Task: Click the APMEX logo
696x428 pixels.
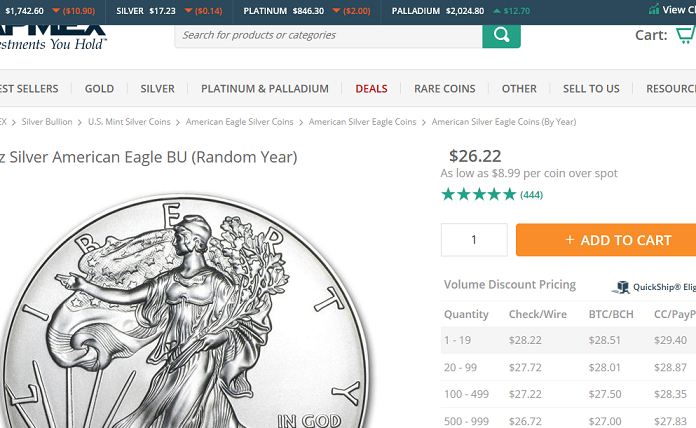Action: [x=52, y=37]
